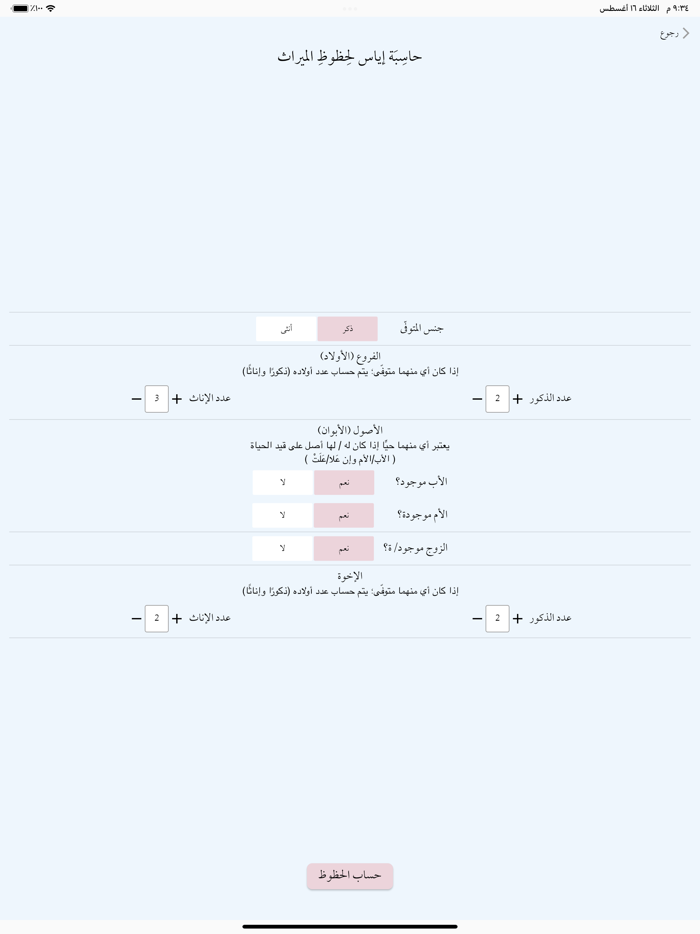
Task: Tap the decrement minus for عدد الإناث siblings
Action: (x=134, y=618)
